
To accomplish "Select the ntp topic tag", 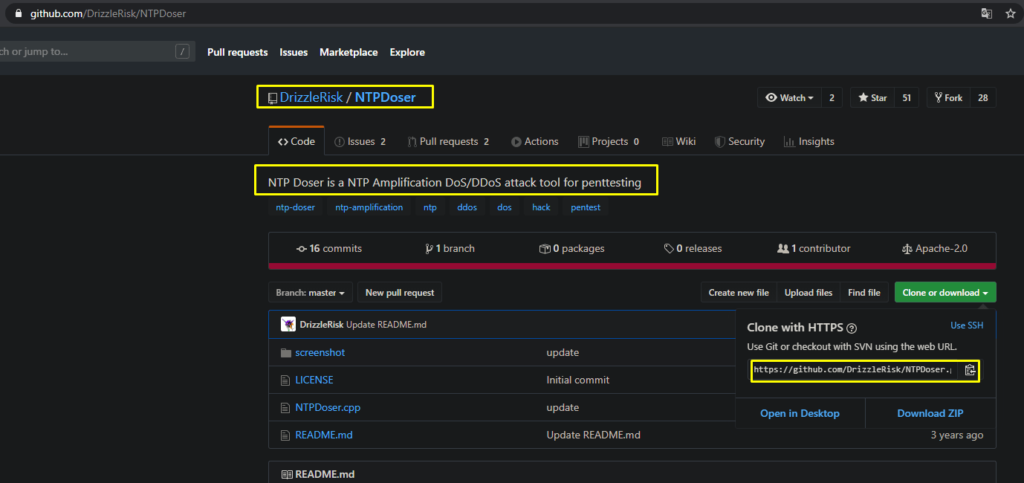I will point(430,208).
